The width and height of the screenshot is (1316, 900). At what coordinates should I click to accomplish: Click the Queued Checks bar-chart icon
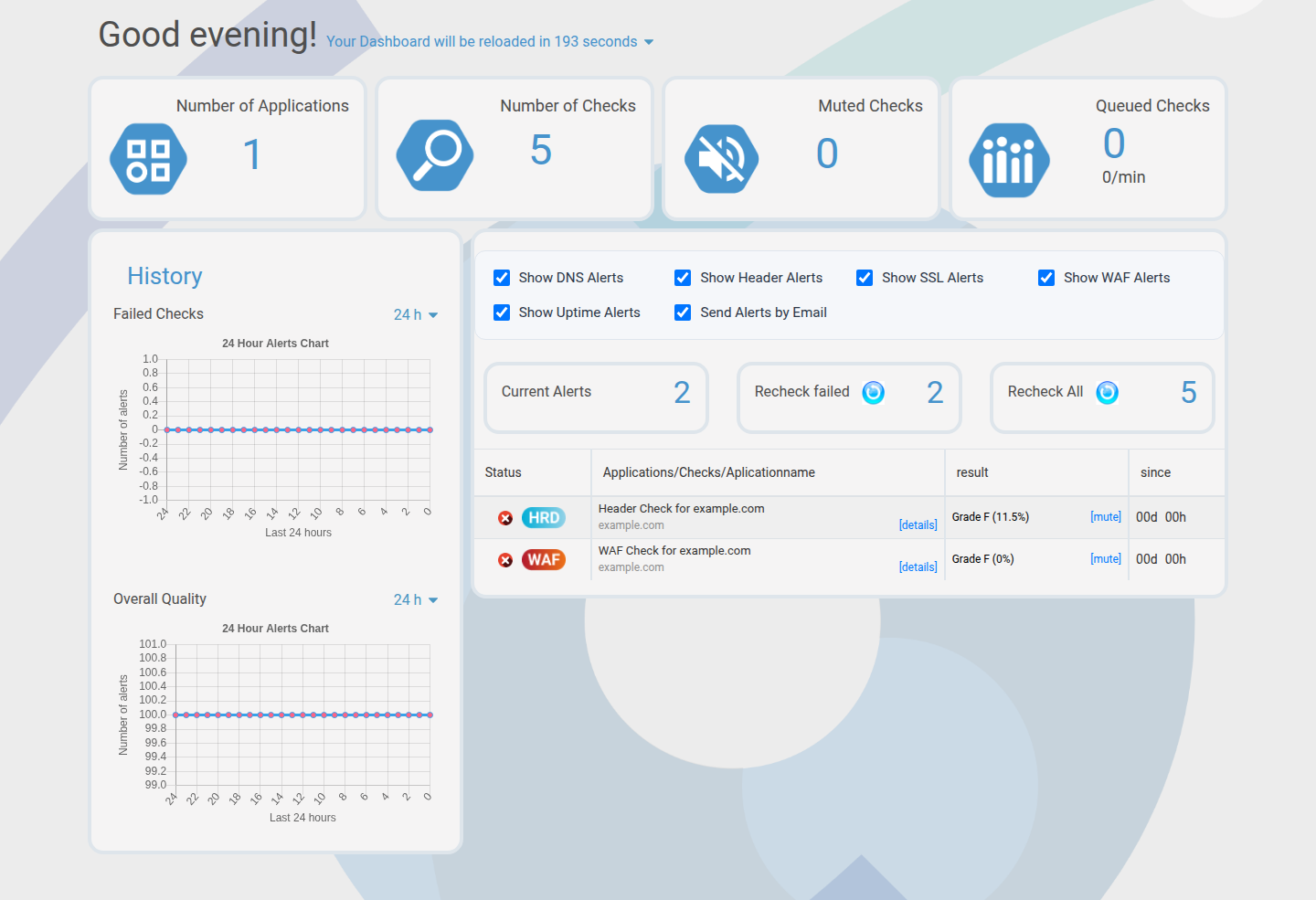pyautogui.click(x=1009, y=160)
